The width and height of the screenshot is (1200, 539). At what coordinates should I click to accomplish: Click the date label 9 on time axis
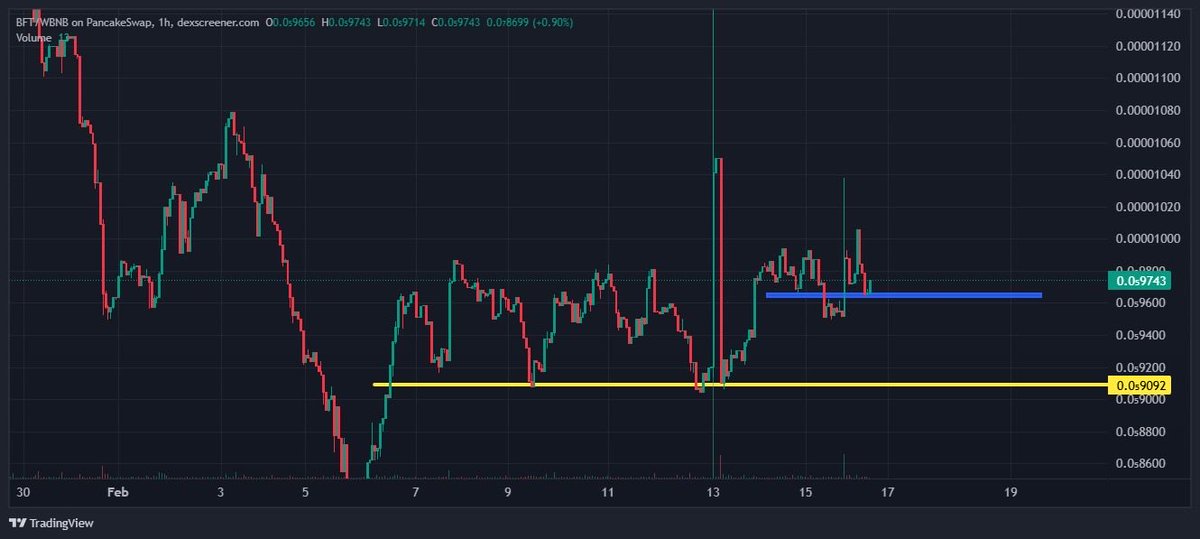508,493
